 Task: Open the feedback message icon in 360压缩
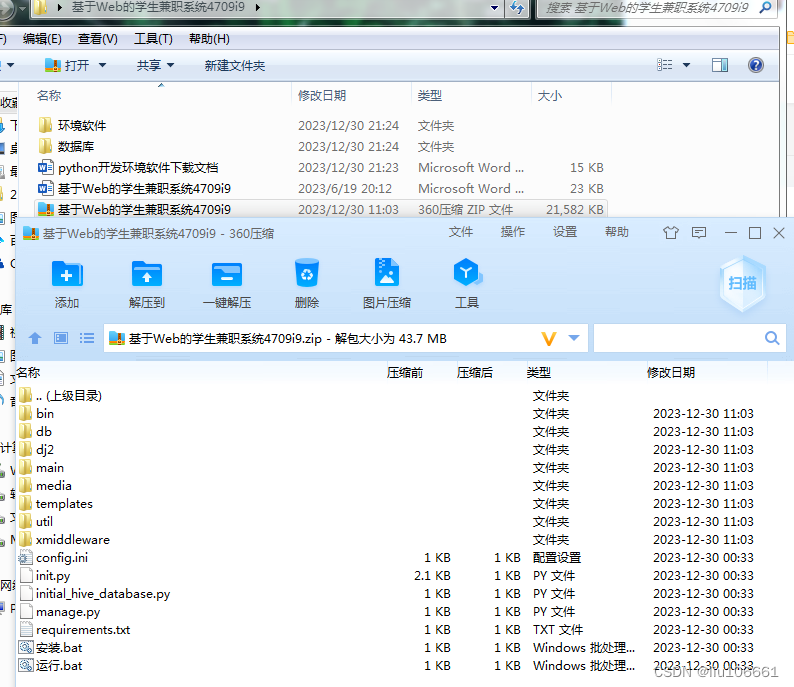coord(699,233)
